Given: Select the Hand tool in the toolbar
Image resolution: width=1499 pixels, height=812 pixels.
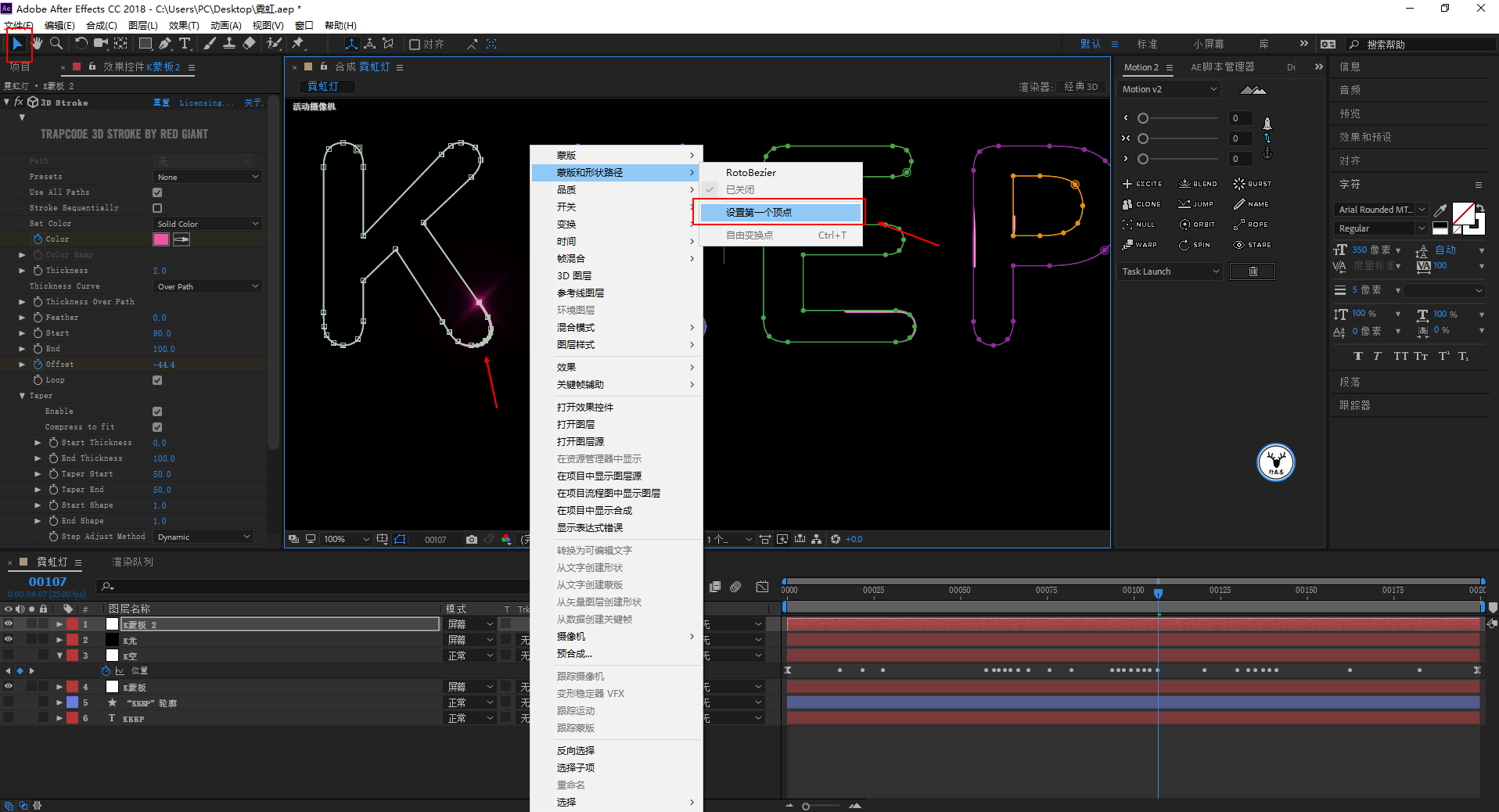Looking at the screenshot, I should (x=37, y=44).
